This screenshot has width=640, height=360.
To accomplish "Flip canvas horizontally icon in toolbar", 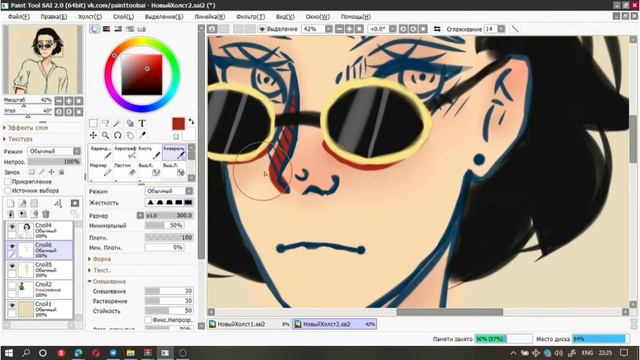I will [x=437, y=29].
